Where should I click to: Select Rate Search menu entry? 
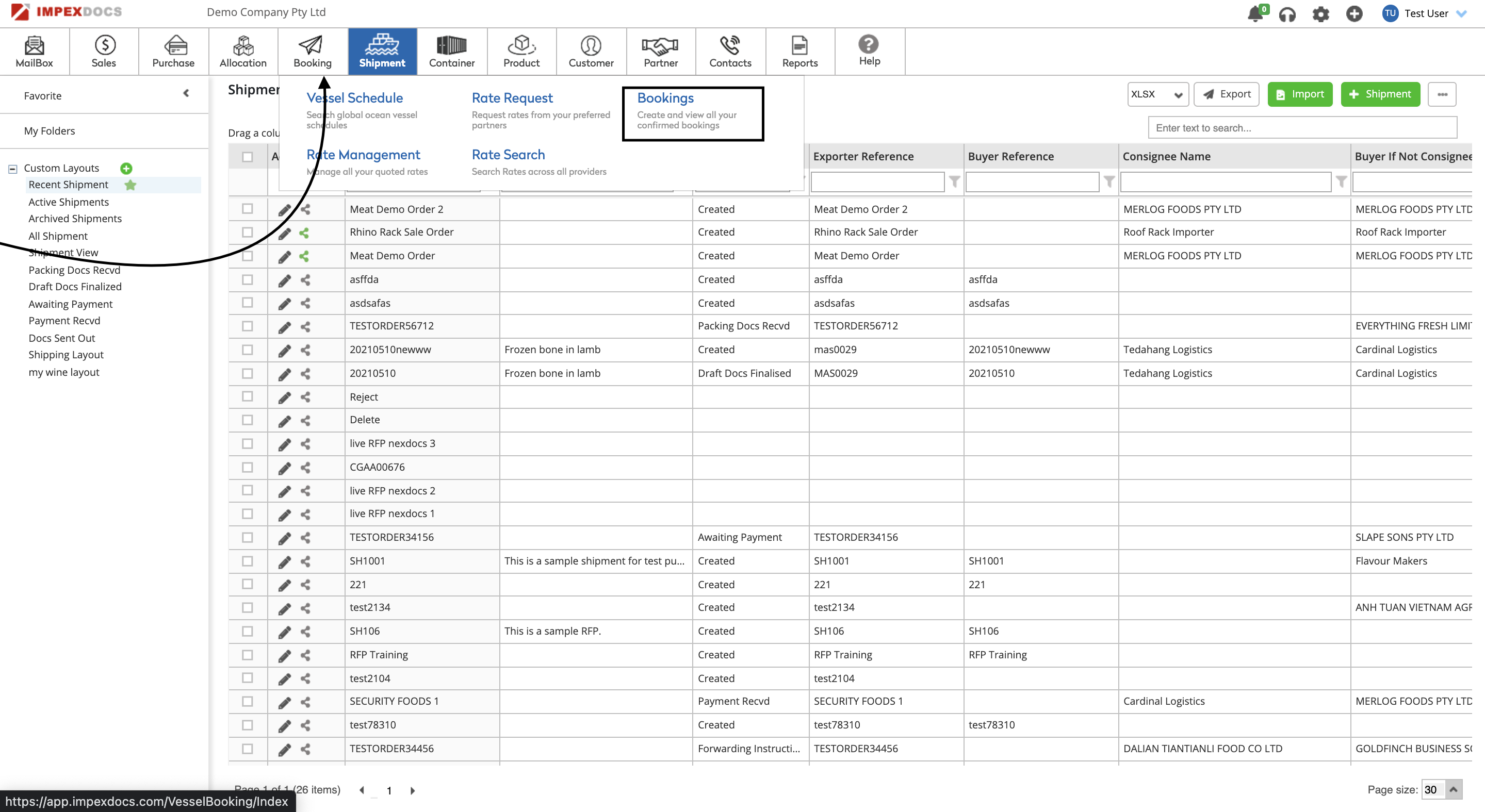(x=508, y=155)
